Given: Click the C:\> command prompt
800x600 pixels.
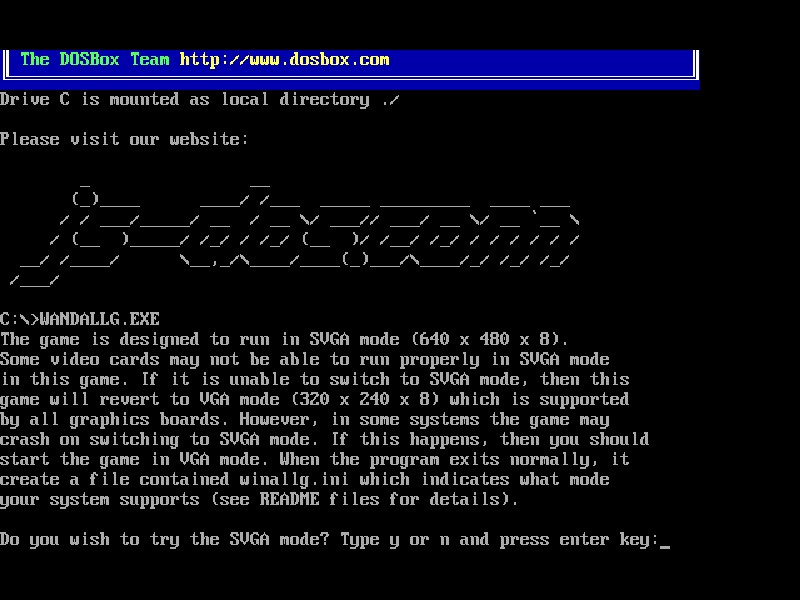Looking at the screenshot, I should (19, 320).
